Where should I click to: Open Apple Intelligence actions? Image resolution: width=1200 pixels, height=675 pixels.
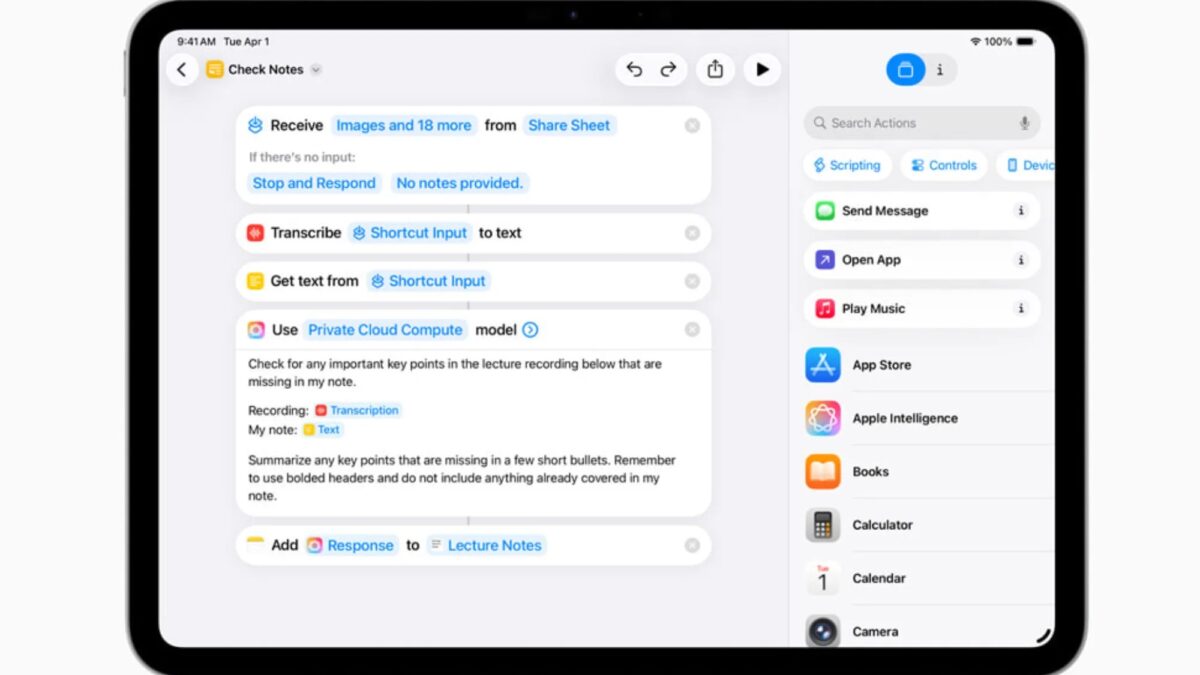tap(903, 418)
